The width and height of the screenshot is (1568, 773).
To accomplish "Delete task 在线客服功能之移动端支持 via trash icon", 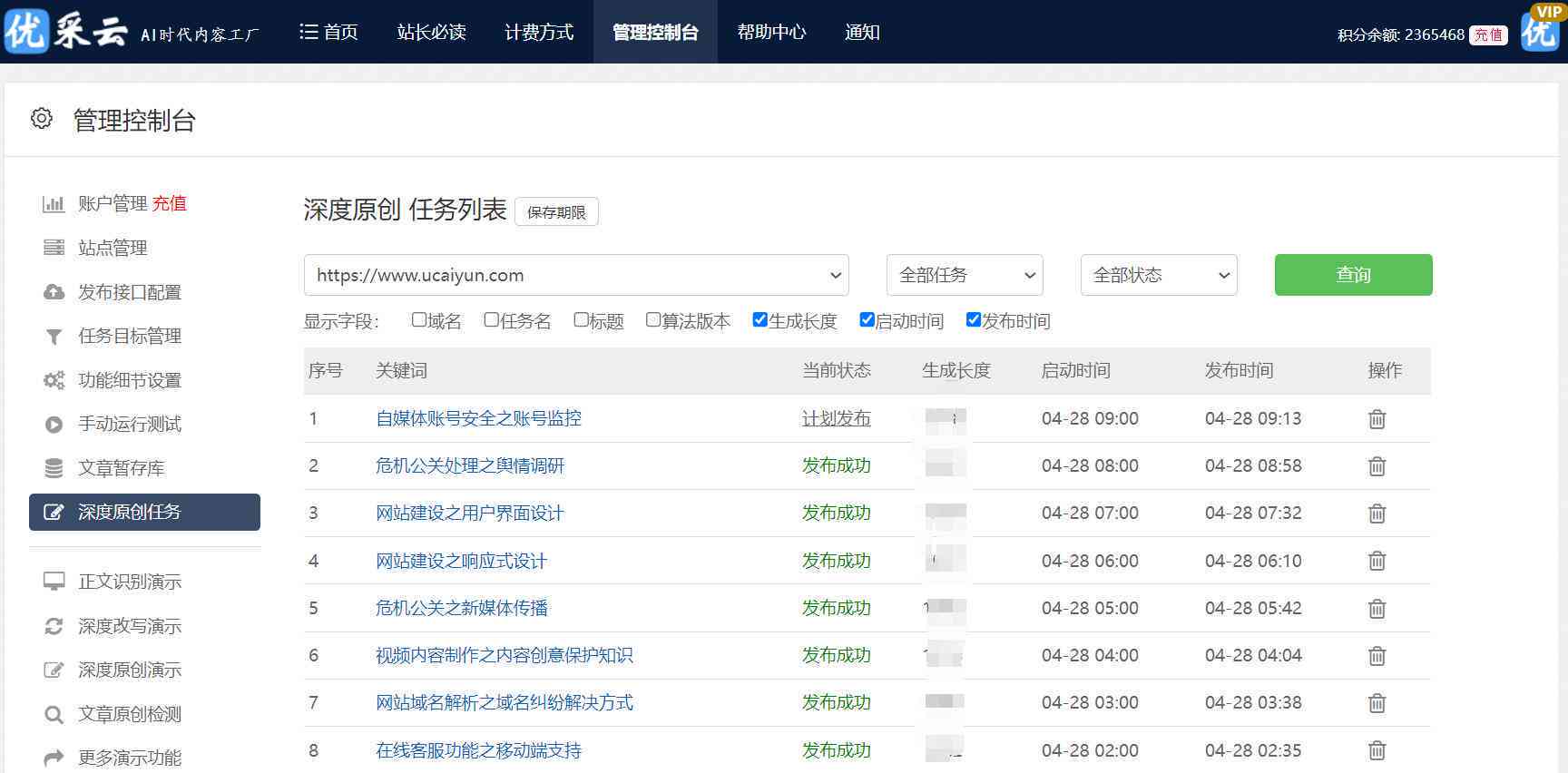I will (x=1377, y=750).
